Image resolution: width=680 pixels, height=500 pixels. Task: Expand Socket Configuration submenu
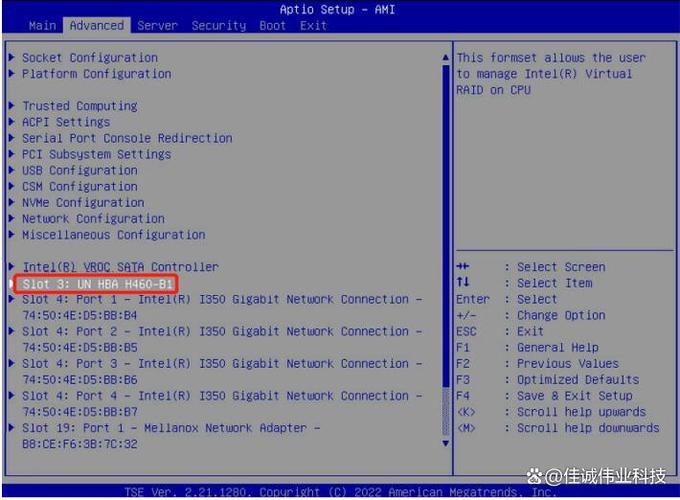pyautogui.click(x=89, y=58)
